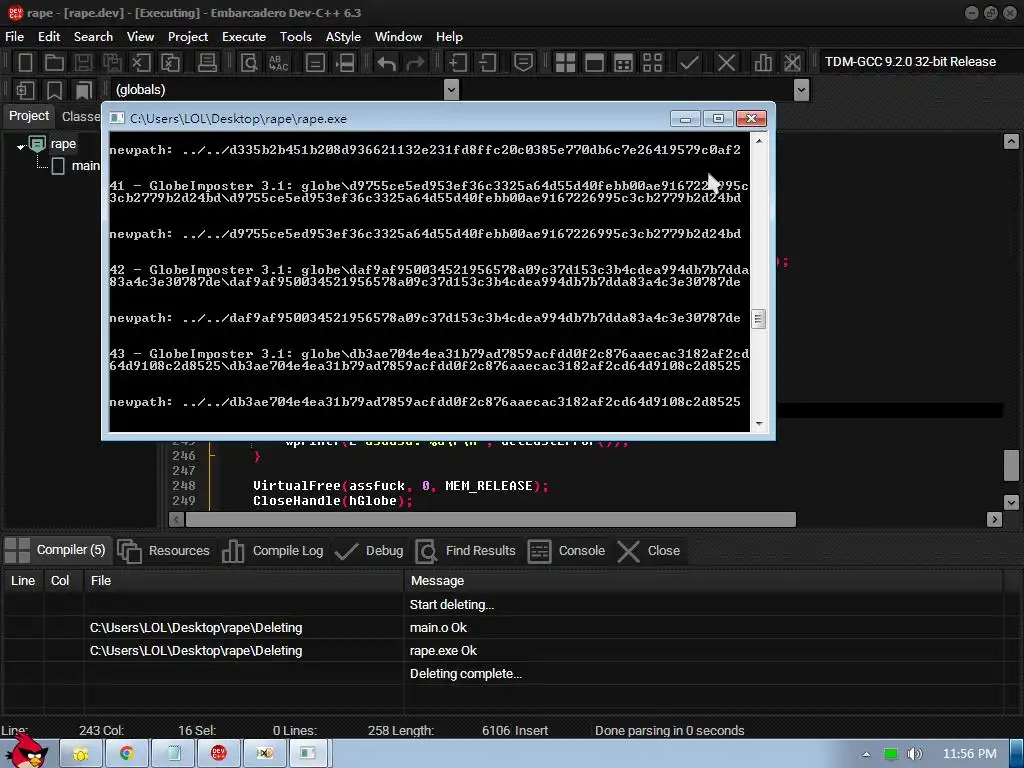The height and width of the screenshot is (768, 1024).
Task: Click the Dev-C++ taskbar icon
Action: pyautogui.click(x=218, y=753)
